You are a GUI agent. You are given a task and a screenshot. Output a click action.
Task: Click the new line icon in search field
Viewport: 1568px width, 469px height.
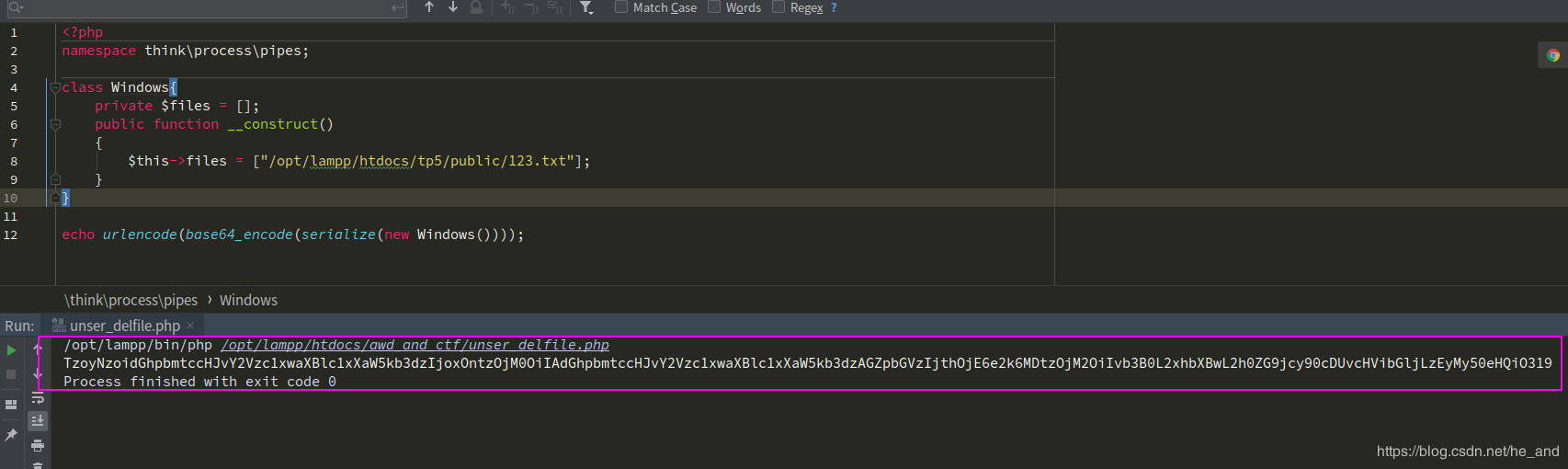(x=397, y=7)
